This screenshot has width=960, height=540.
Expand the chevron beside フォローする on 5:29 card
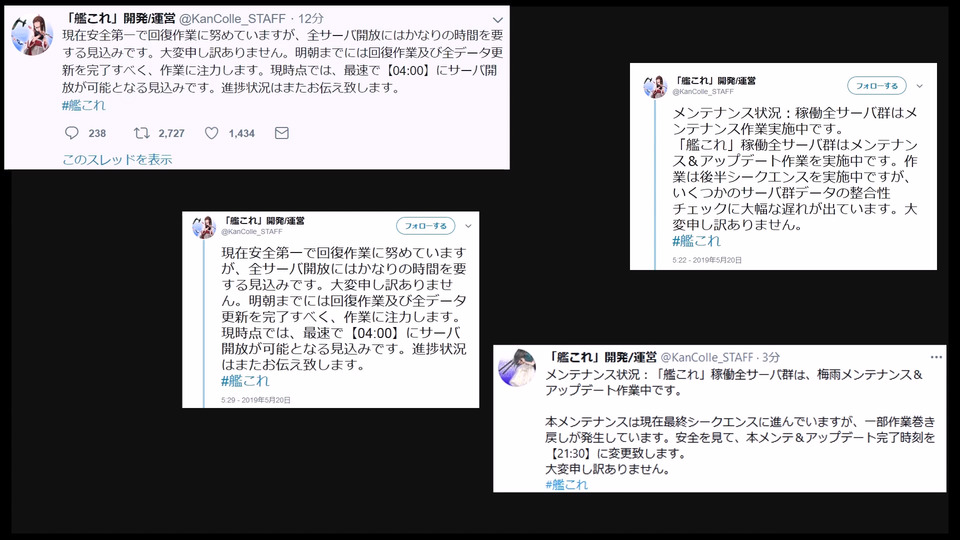tap(468, 226)
